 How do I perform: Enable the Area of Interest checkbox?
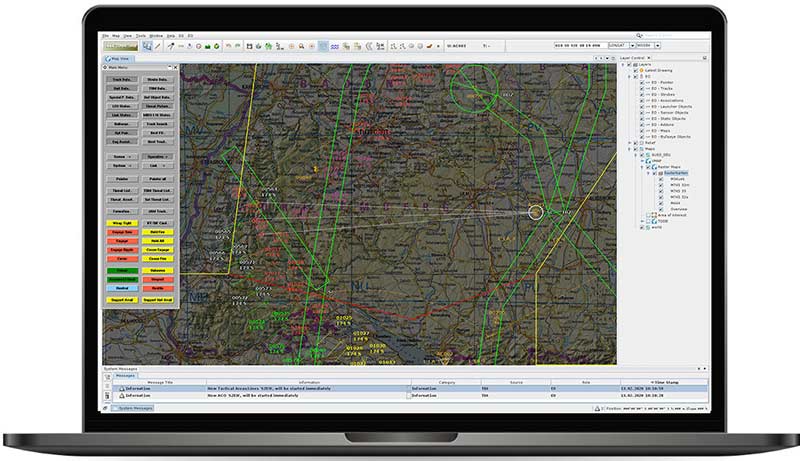pos(648,215)
